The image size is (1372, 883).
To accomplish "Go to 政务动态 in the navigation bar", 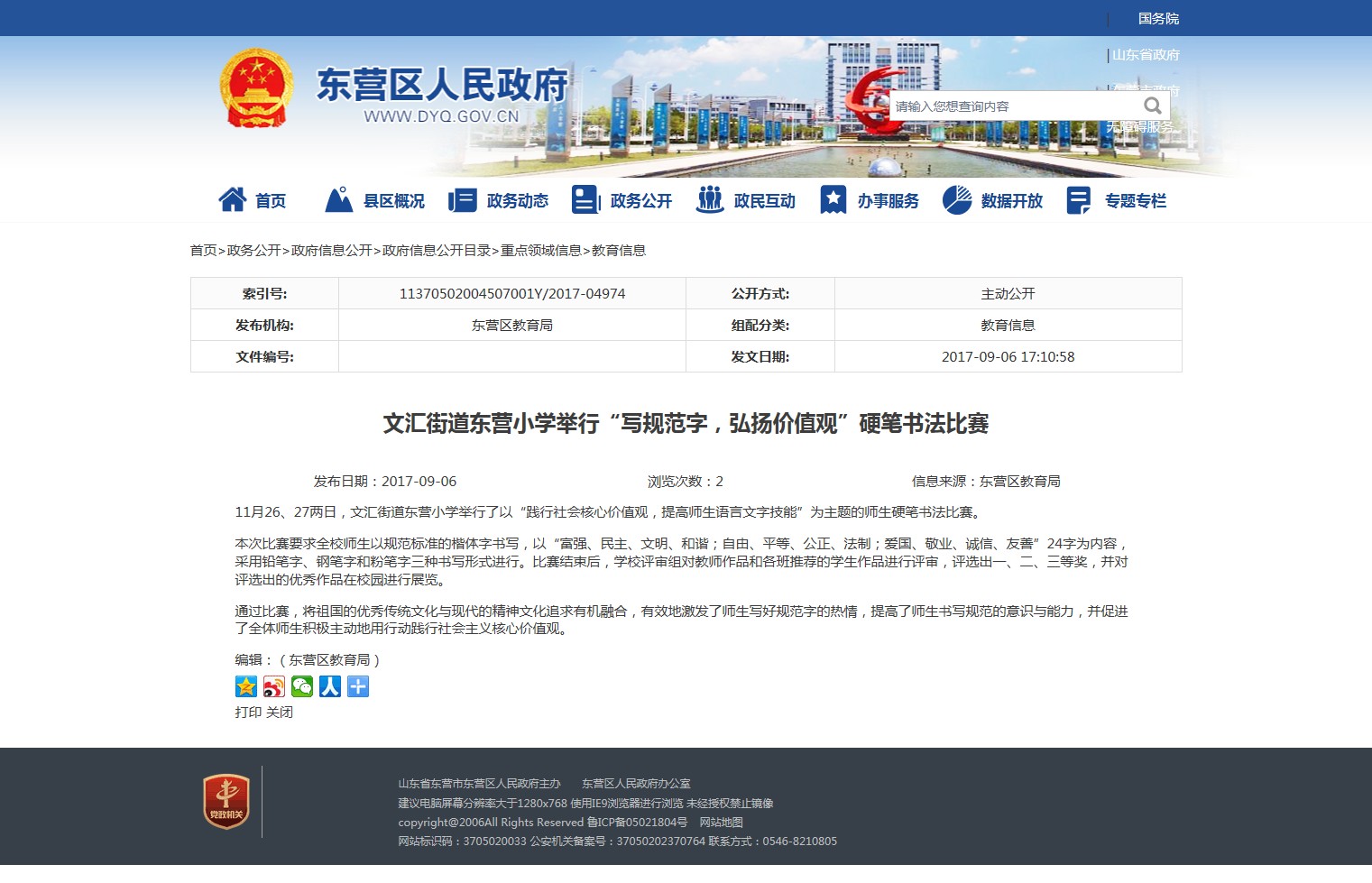I will pyautogui.click(x=499, y=200).
